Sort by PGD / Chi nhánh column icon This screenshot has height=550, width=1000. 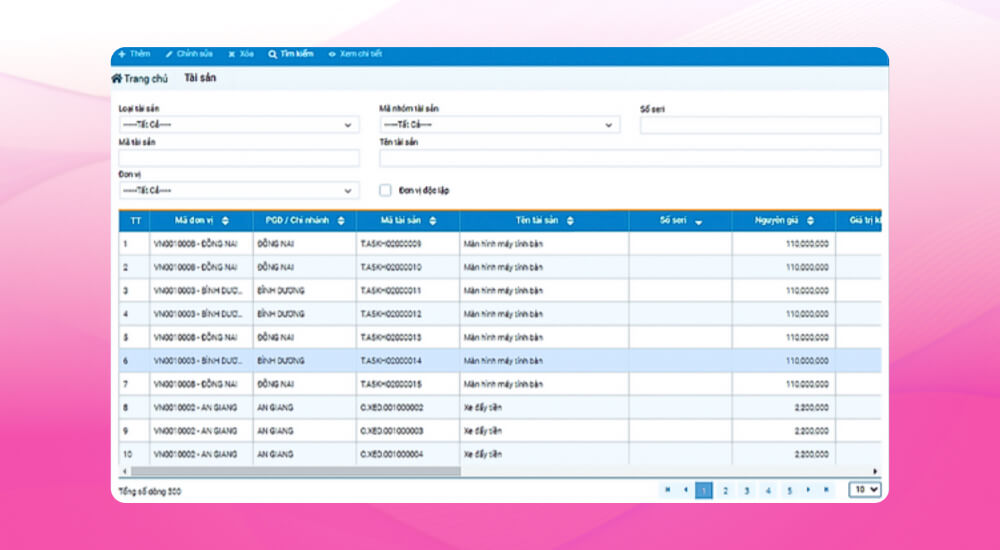[341, 221]
